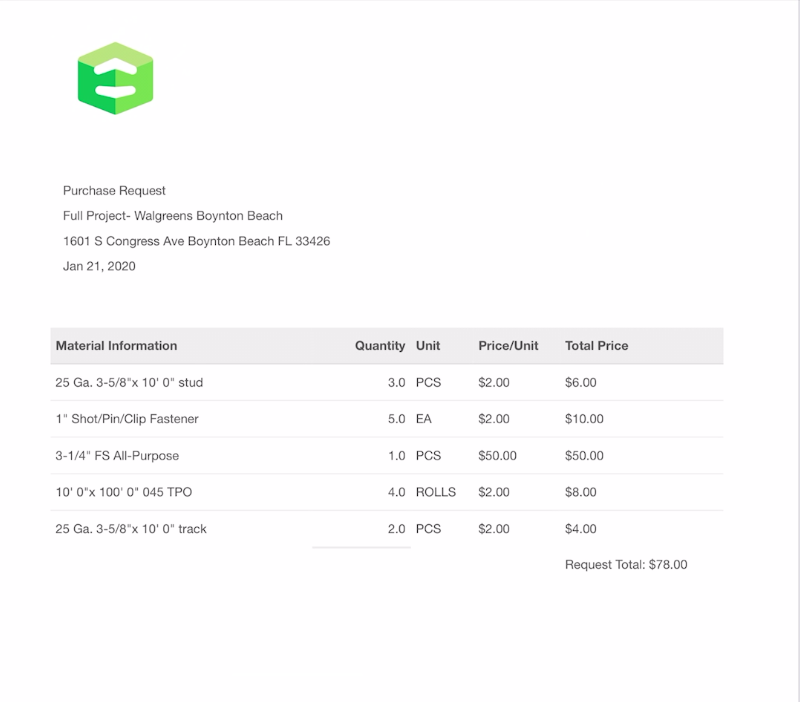The width and height of the screenshot is (800, 702).
Task: Select the 25 Ga. 3-5/8" stud row
Action: coord(130,382)
